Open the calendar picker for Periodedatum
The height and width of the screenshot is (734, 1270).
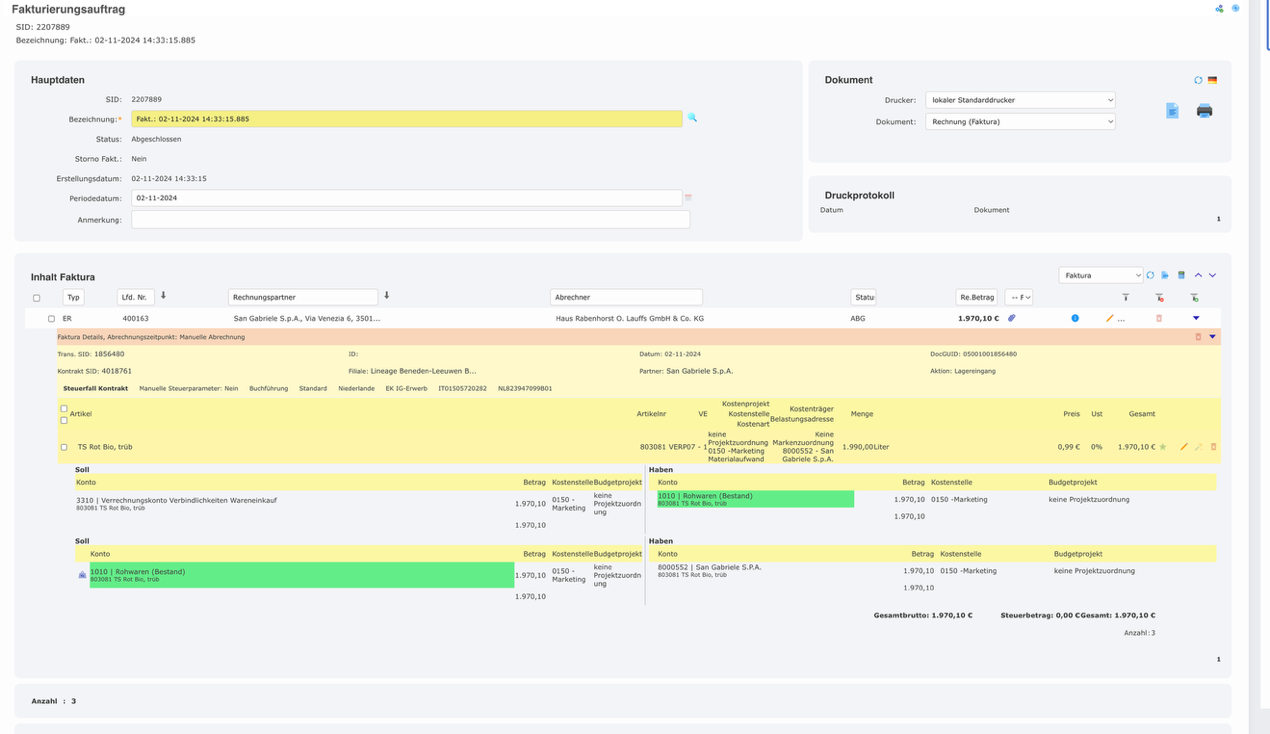pyautogui.click(x=688, y=198)
